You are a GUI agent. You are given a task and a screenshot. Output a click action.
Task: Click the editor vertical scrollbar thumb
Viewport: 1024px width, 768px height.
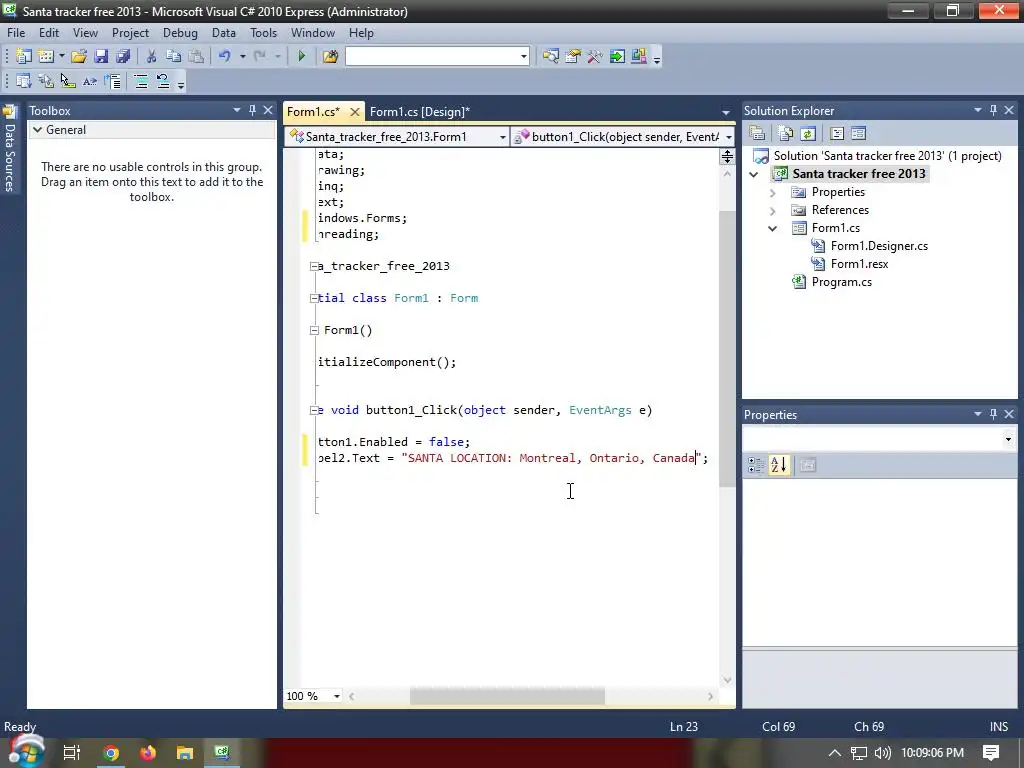point(727,349)
